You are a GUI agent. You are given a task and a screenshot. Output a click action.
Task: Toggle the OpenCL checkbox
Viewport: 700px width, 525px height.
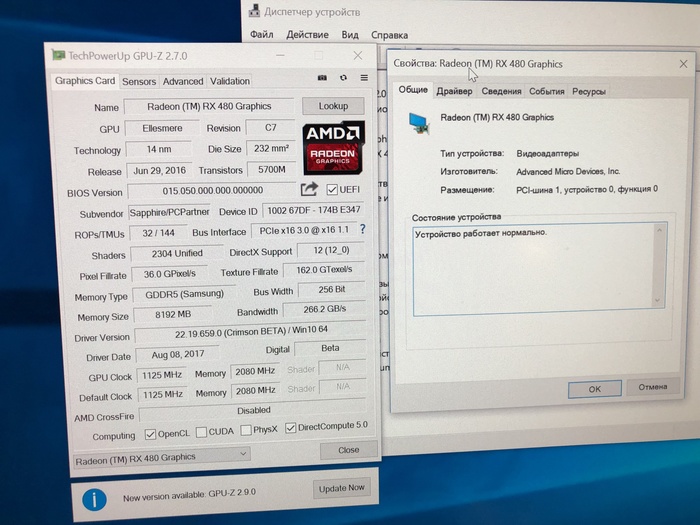coord(151,433)
